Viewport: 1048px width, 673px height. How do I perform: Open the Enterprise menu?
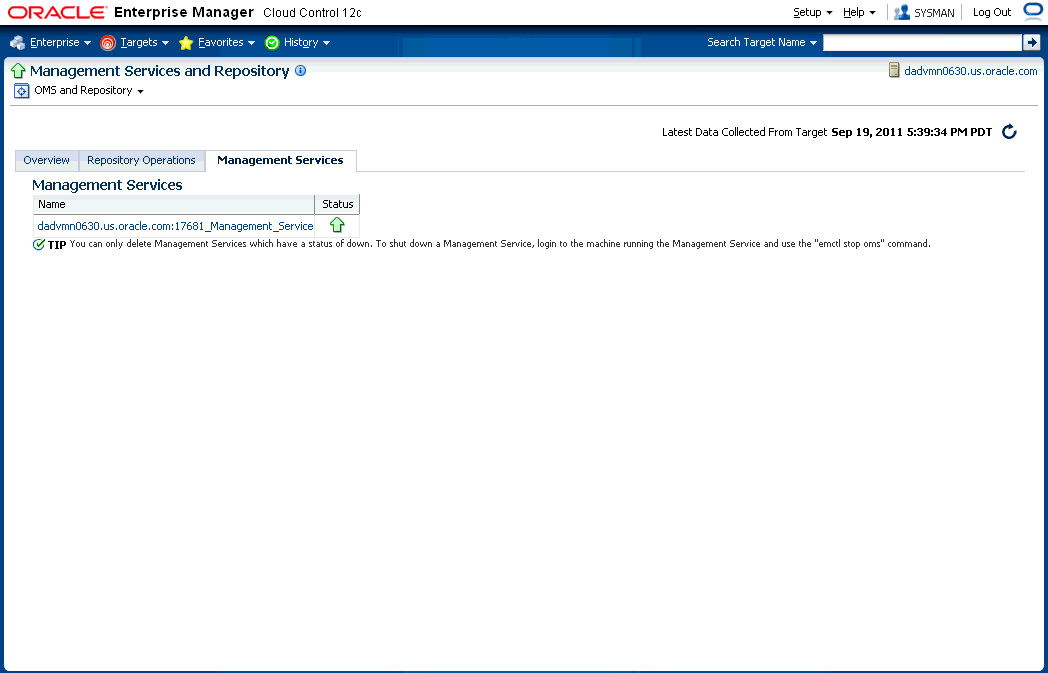(x=60, y=42)
